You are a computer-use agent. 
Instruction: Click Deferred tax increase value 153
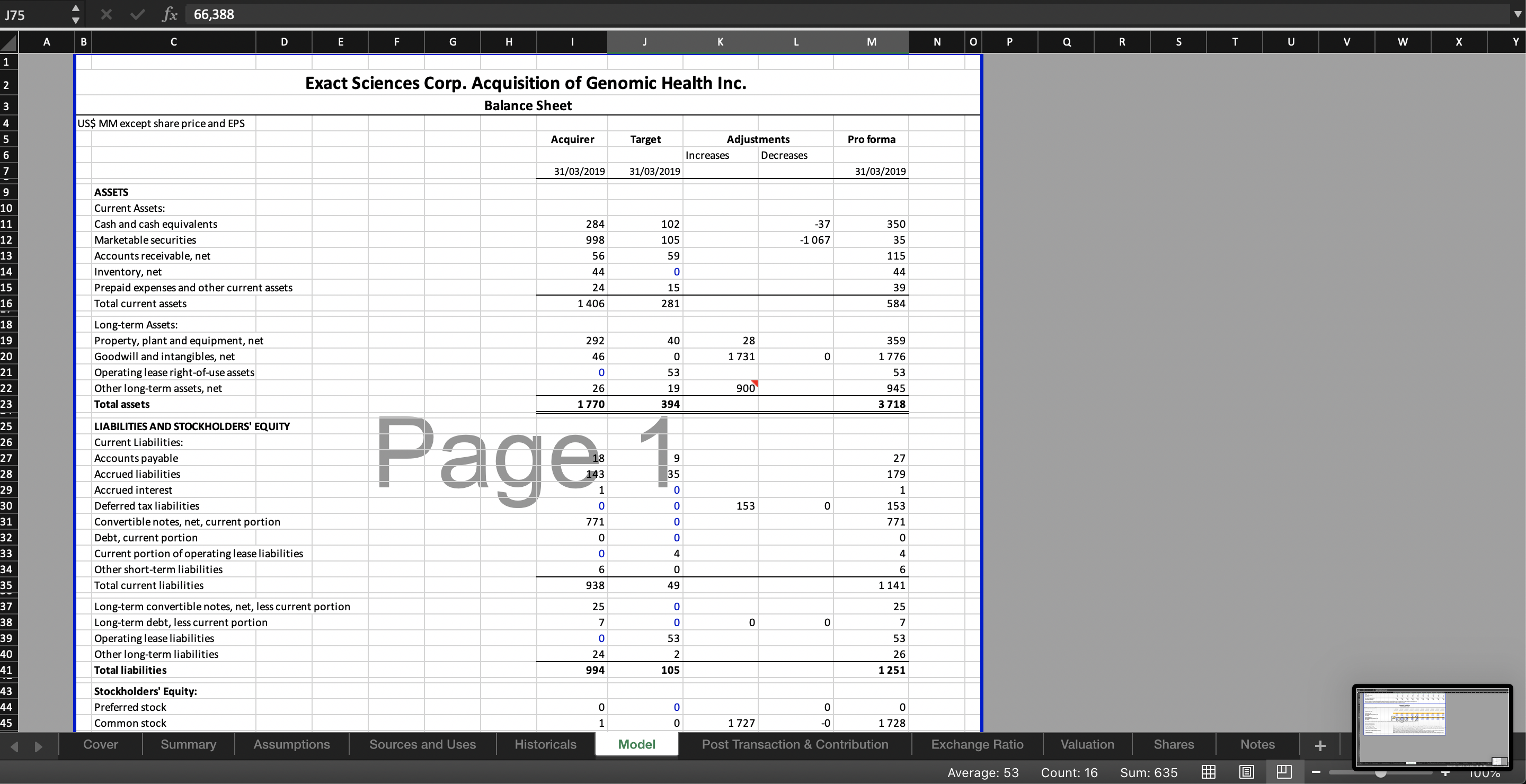[745, 506]
